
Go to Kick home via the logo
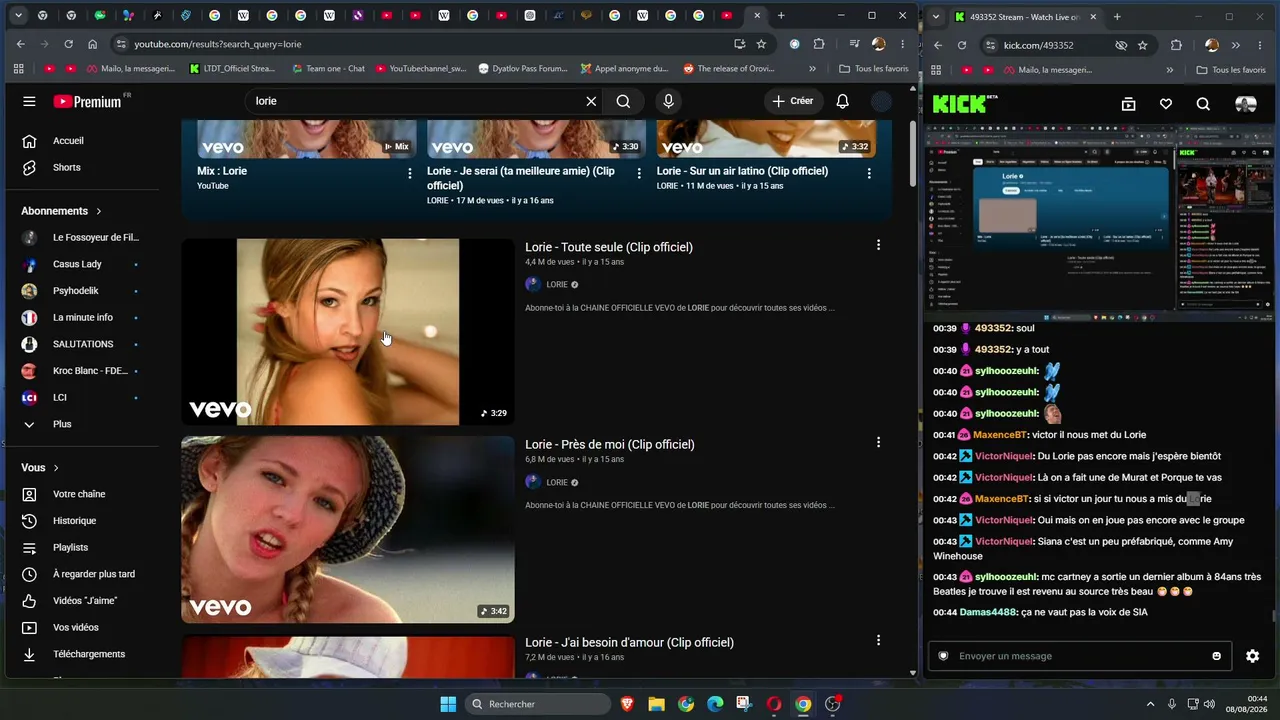pyautogui.click(x=965, y=104)
